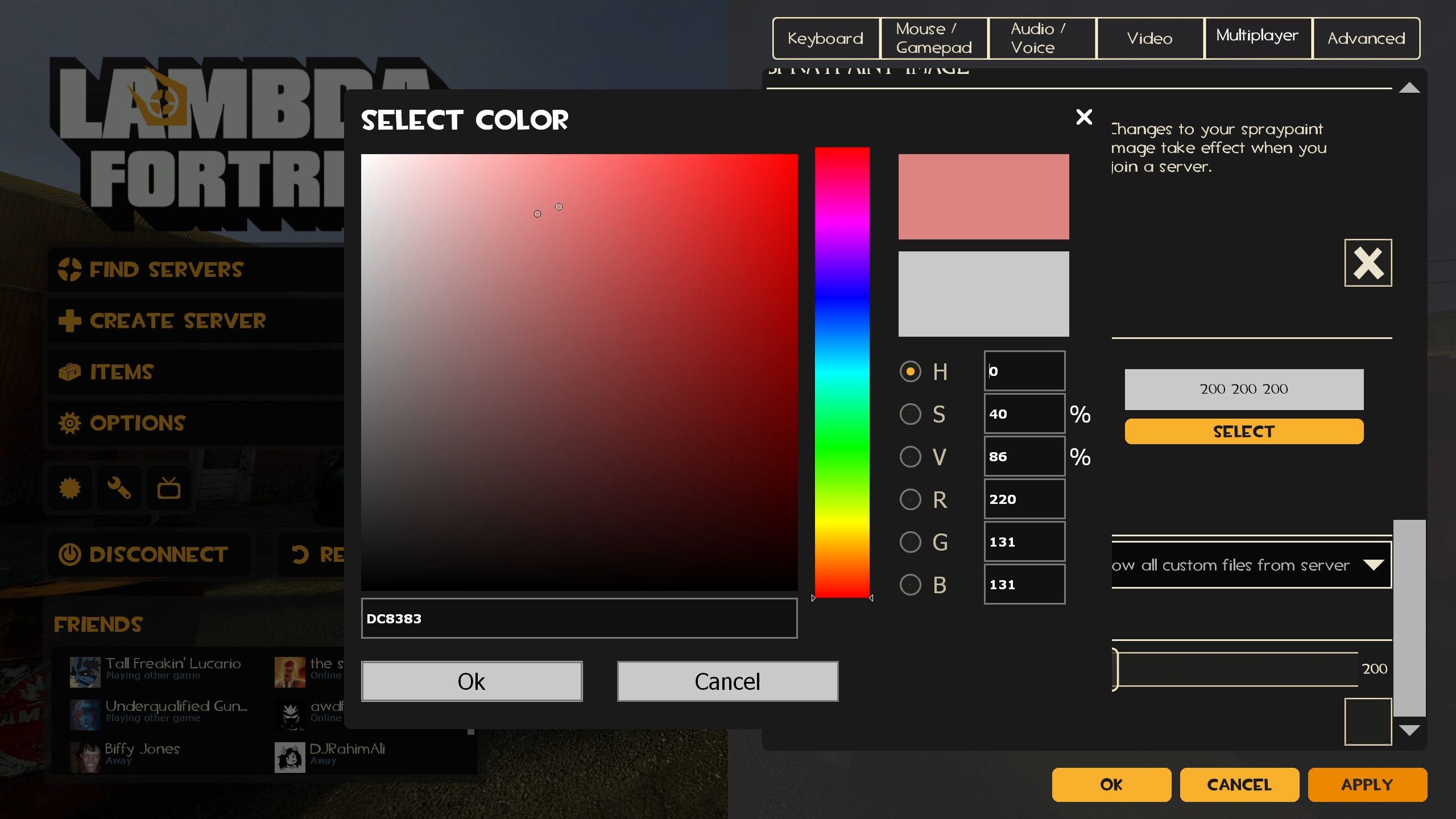Click the Underqualified Gun friend avatar
The image size is (1456, 819).
85,714
